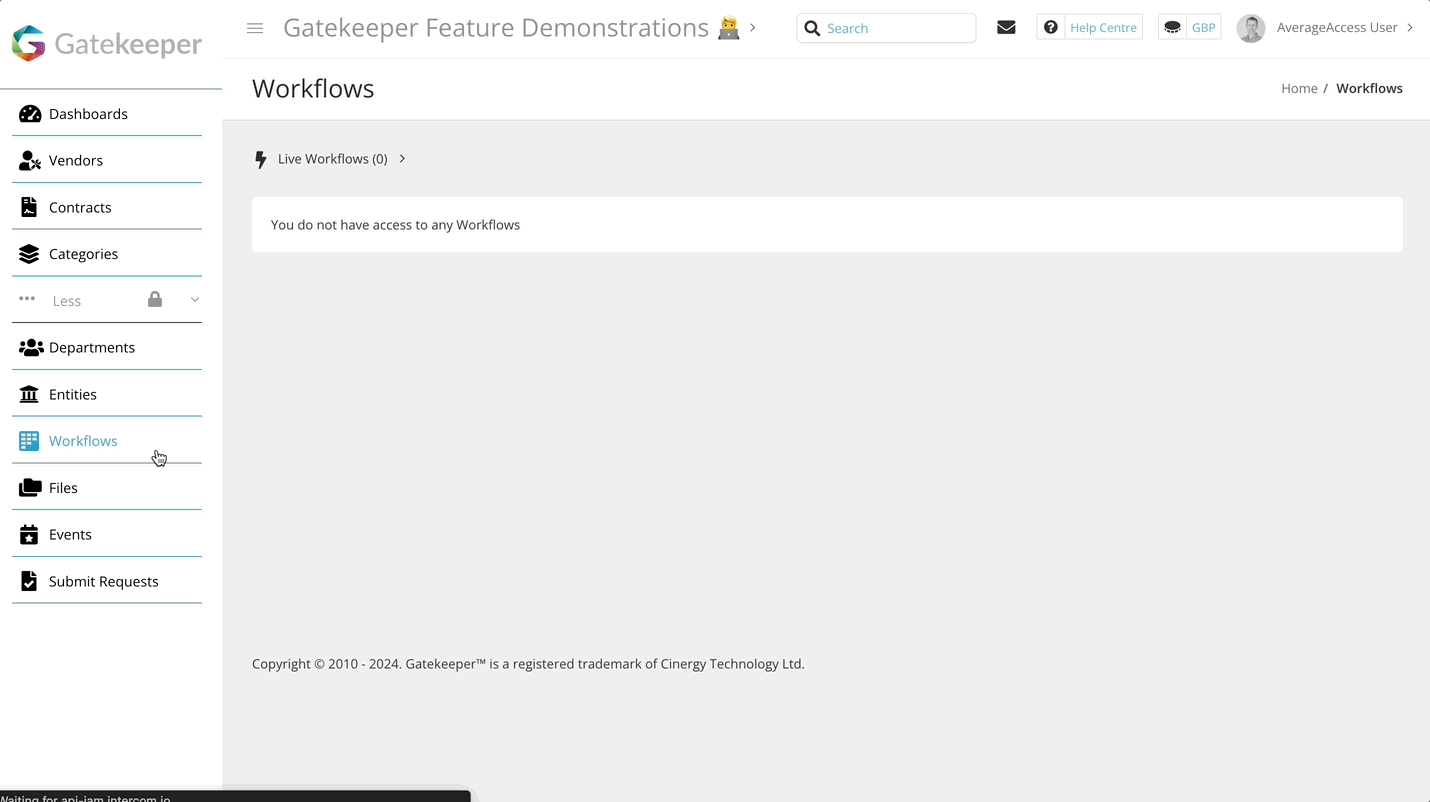Click the Contracts document icon
Viewport: 1430px width, 802px height.
coord(29,207)
